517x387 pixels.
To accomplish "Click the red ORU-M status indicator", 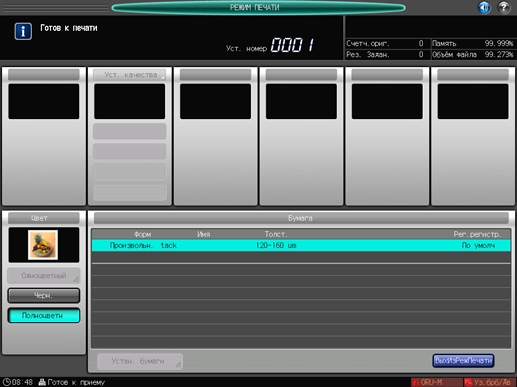I will coord(436,382).
